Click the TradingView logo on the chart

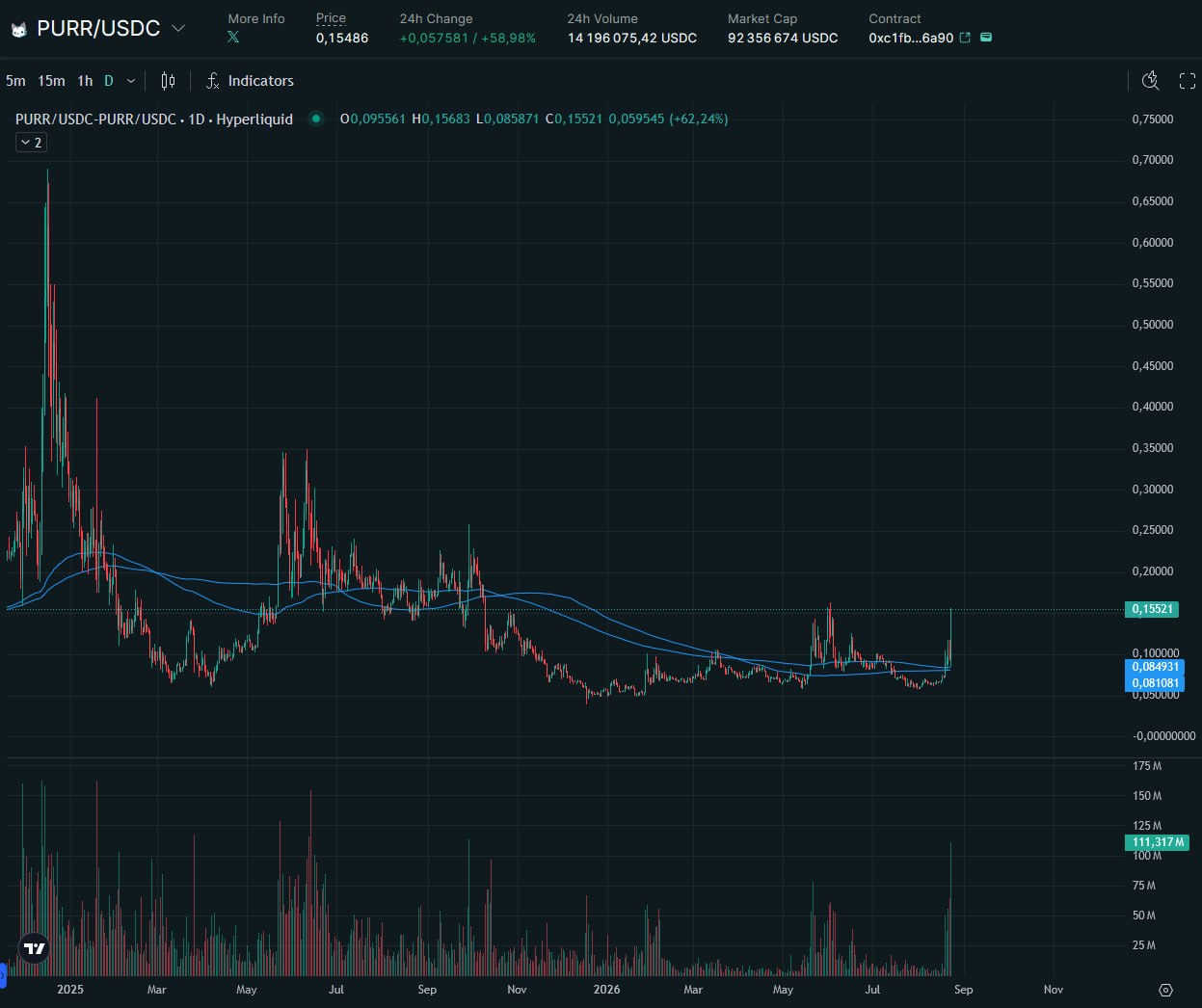point(35,948)
